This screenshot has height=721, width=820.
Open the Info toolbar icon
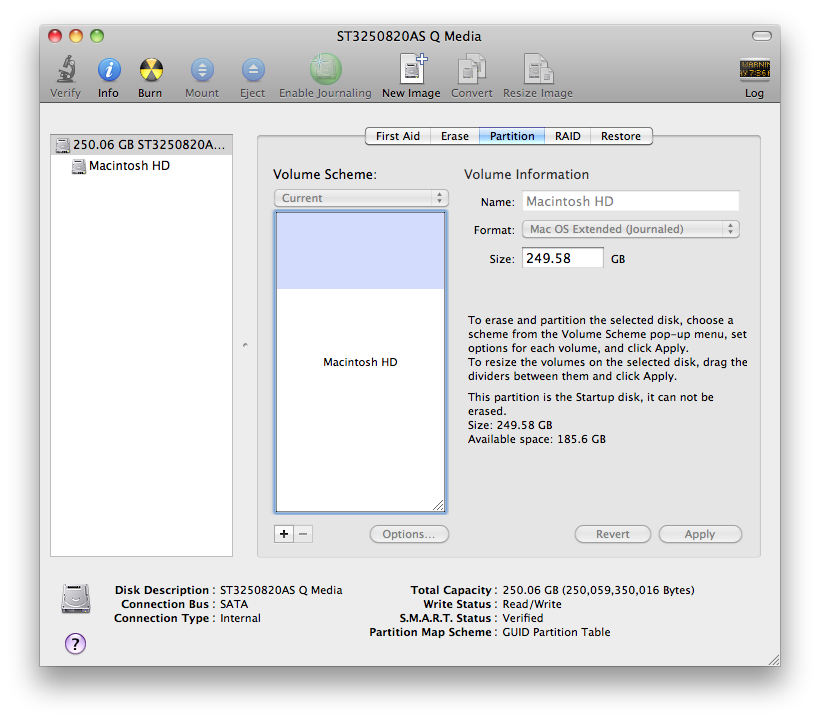[109, 70]
